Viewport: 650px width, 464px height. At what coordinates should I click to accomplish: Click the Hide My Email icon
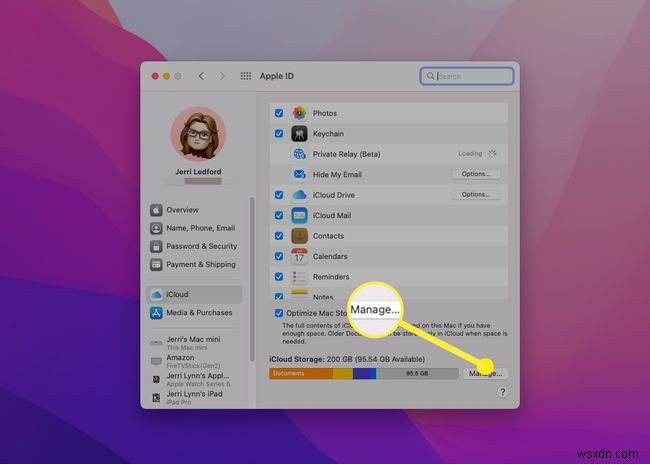pyautogui.click(x=299, y=174)
